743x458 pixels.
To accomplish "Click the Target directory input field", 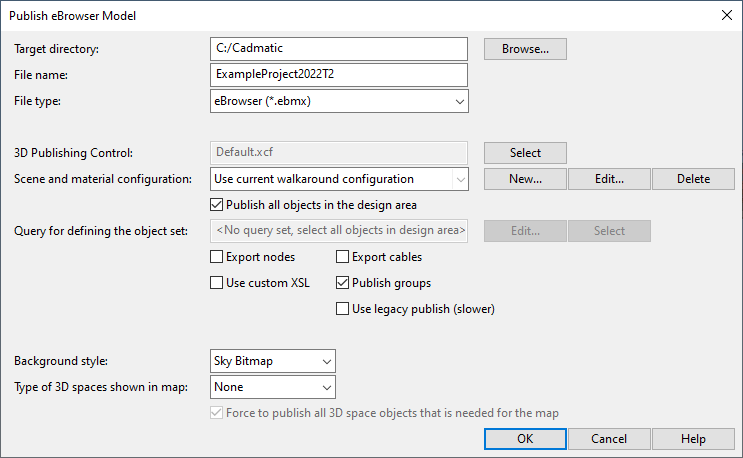I will point(339,49).
